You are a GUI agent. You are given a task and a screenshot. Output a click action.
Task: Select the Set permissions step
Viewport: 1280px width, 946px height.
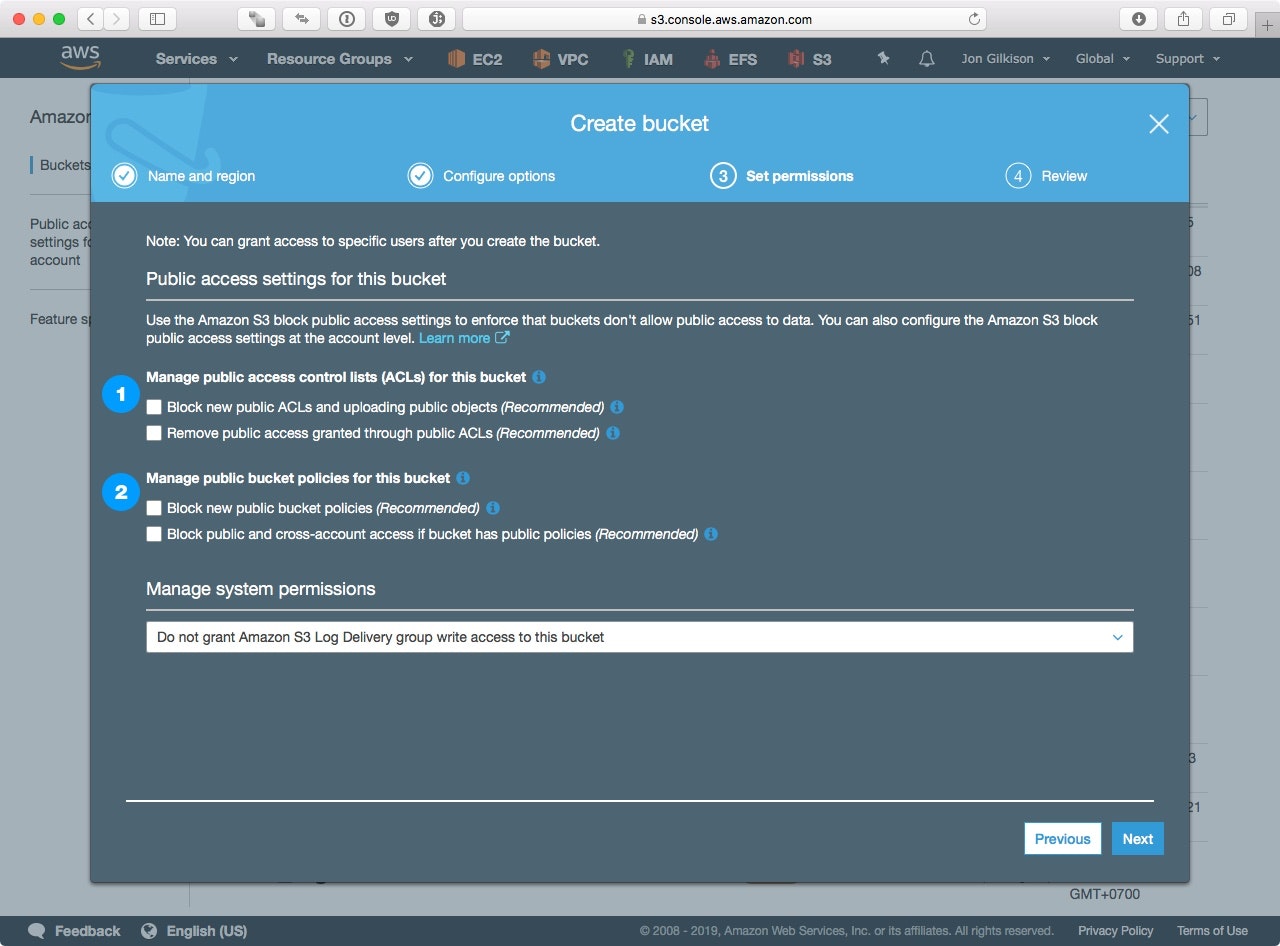(x=782, y=176)
